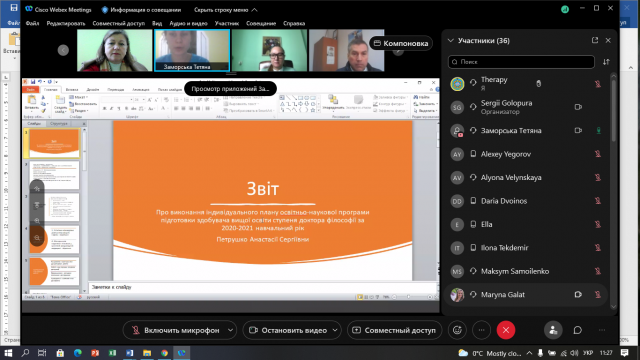Open the Вид menu

[157, 23]
